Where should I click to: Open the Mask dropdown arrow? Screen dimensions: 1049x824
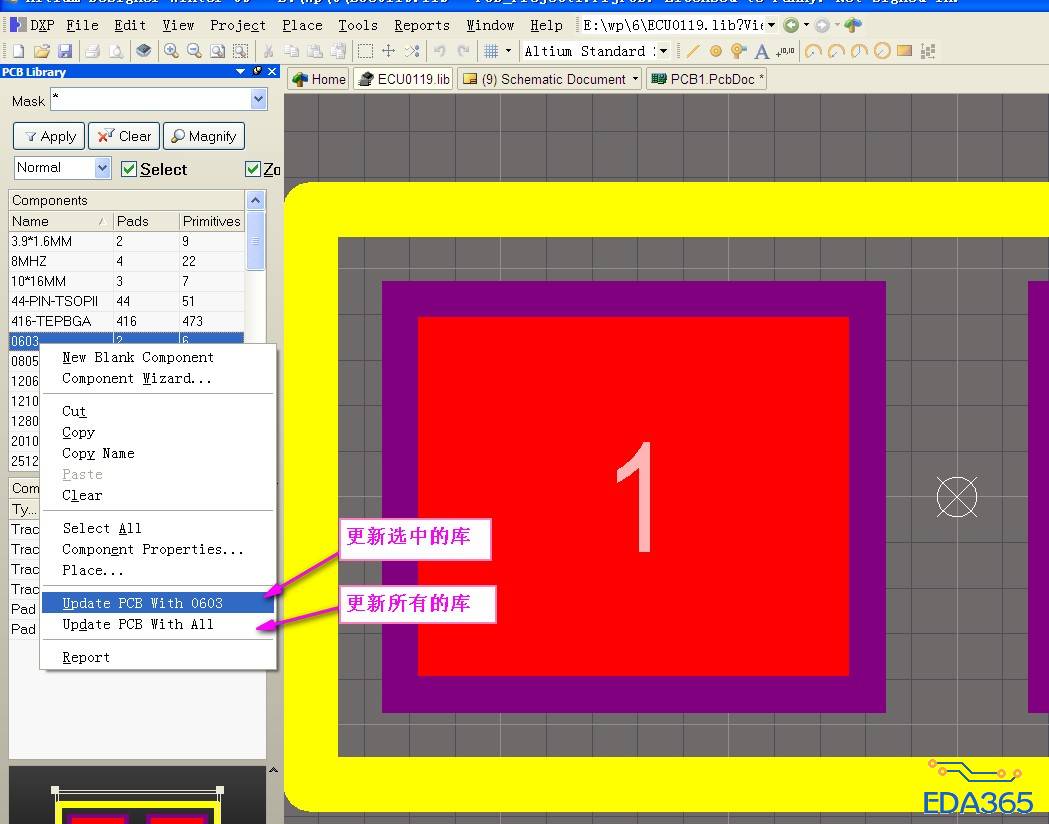coord(259,100)
